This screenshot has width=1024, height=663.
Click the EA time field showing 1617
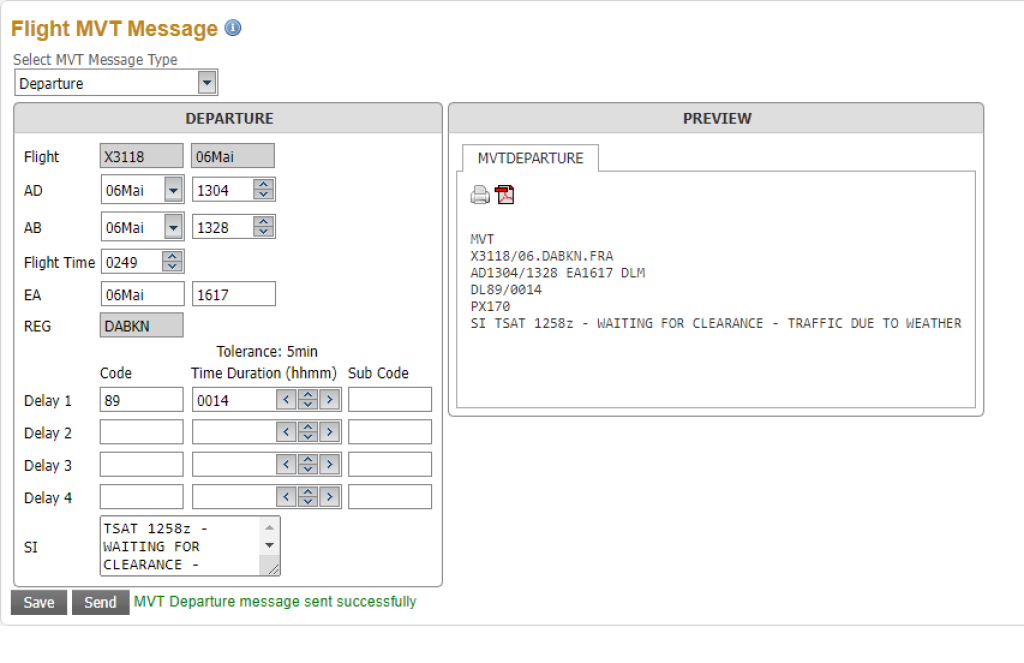pyautogui.click(x=233, y=295)
